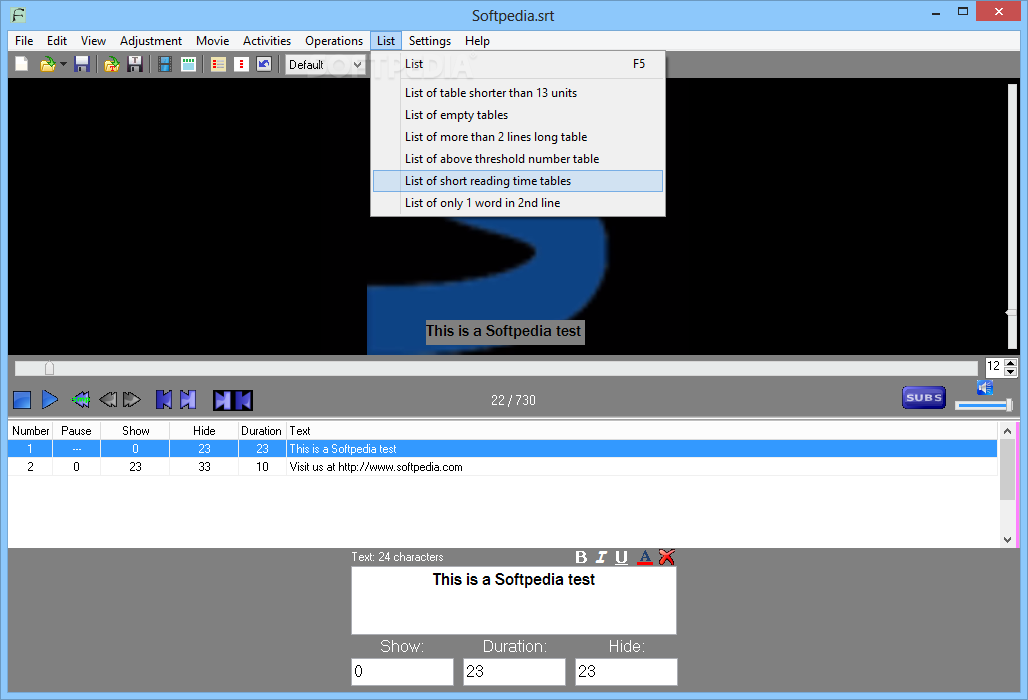Open the View menu
Screen dimensions: 1028x700
coord(93,41)
